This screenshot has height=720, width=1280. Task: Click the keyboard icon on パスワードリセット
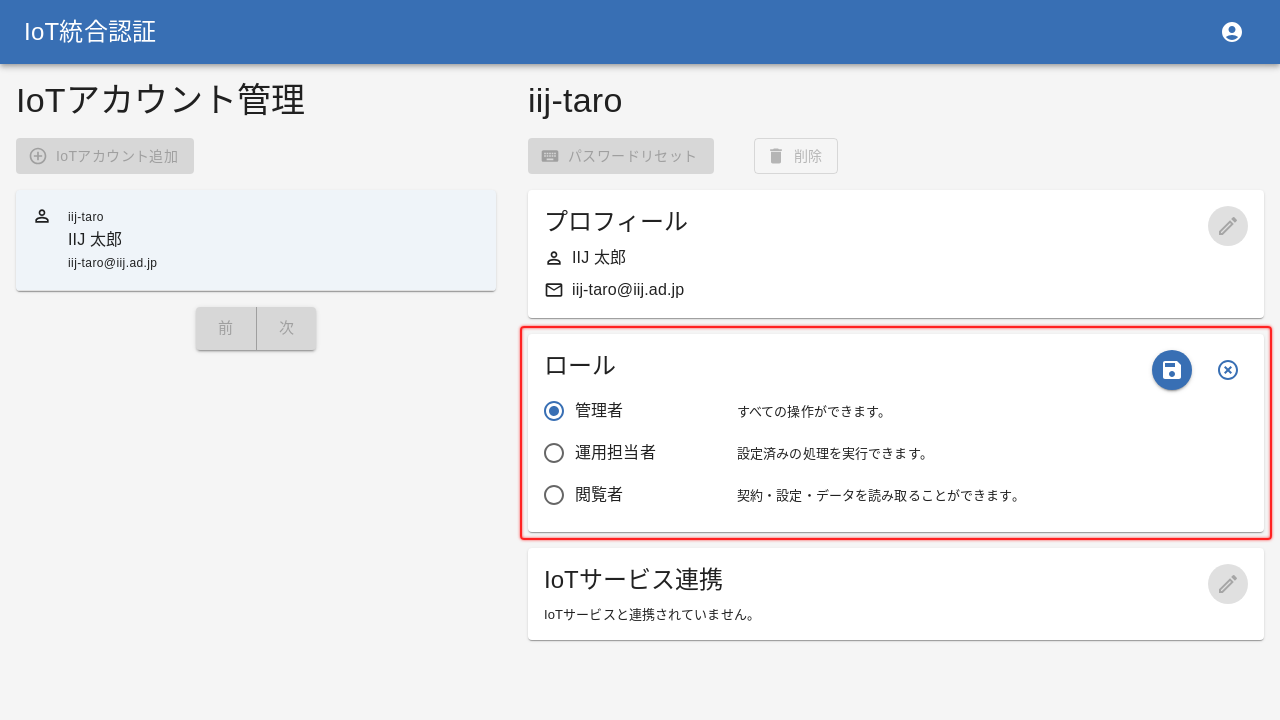pyautogui.click(x=550, y=156)
